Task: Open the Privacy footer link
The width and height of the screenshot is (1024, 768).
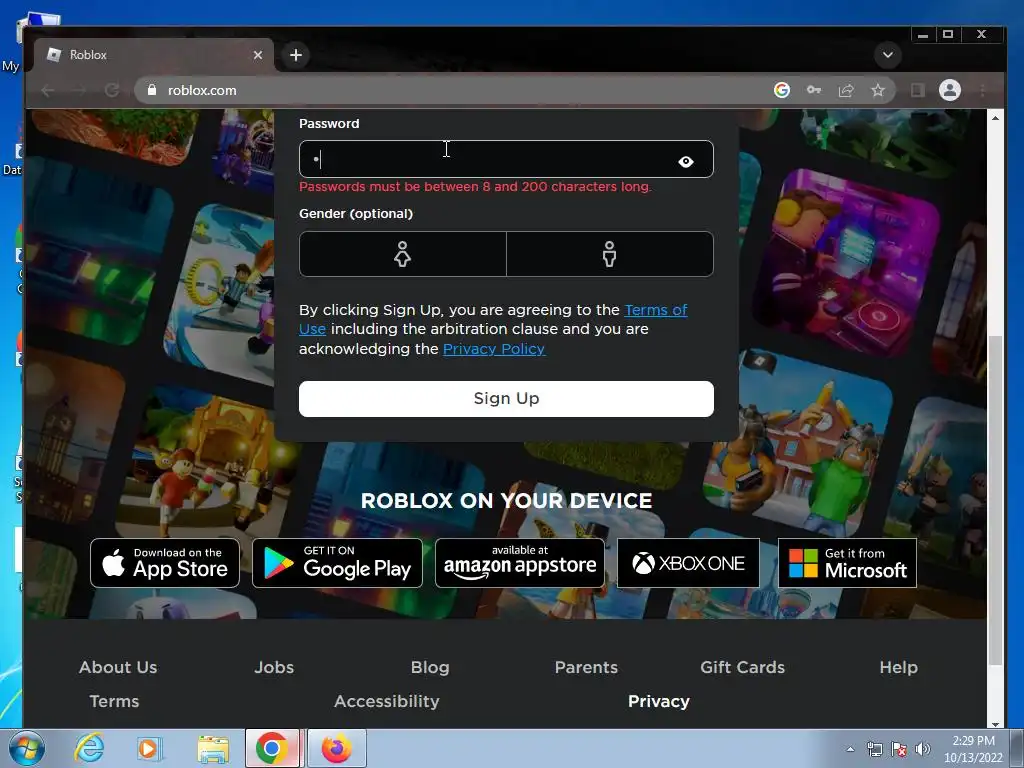Action: (x=658, y=701)
